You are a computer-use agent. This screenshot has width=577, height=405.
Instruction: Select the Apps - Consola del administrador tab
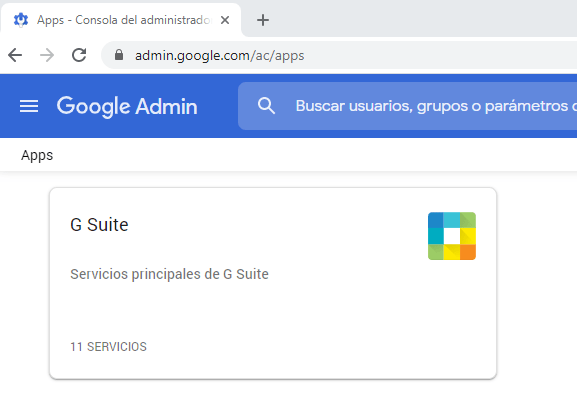121,20
